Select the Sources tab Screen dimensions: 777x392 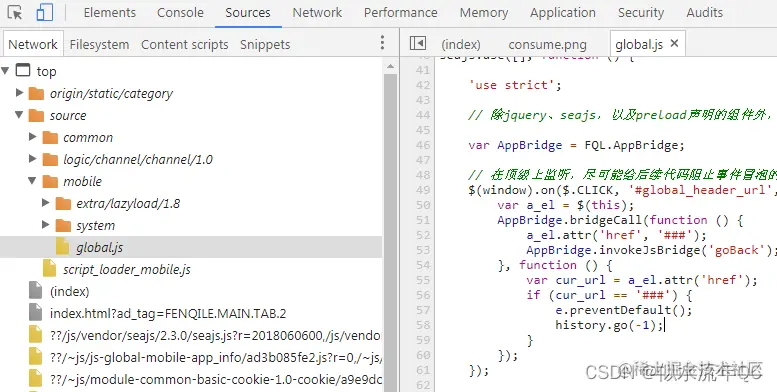click(248, 12)
